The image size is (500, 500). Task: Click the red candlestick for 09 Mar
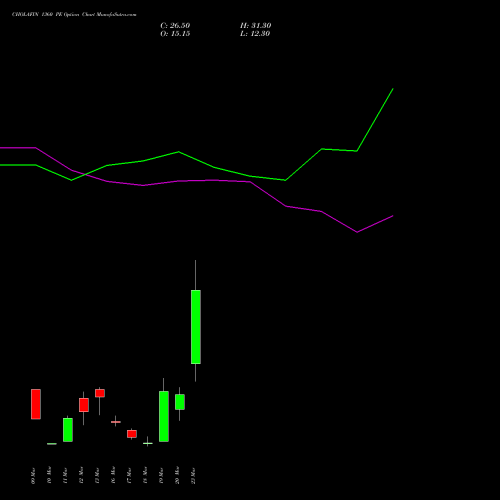tap(36, 404)
